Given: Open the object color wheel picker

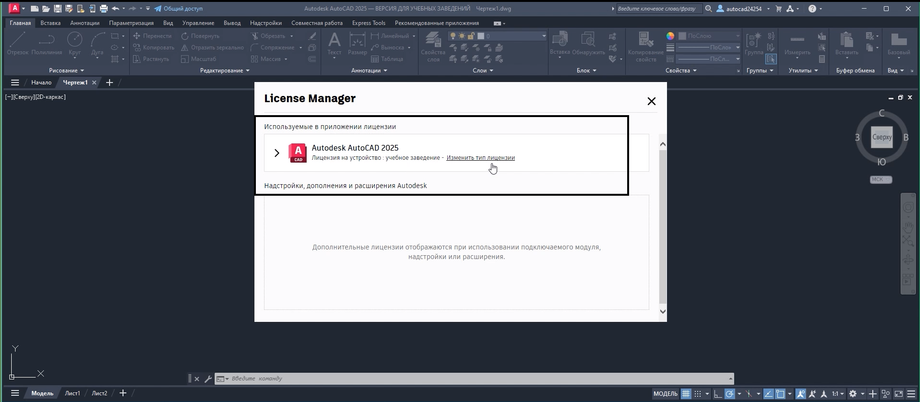Looking at the screenshot, I should point(671,36).
